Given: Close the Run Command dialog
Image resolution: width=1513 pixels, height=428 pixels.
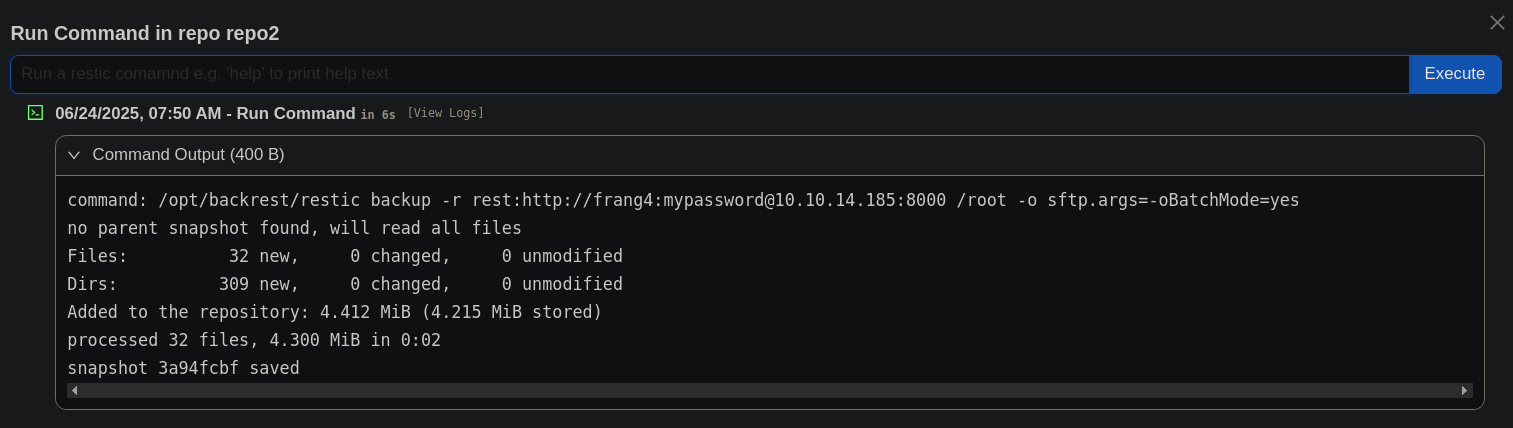Looking at the screenshot, I should pos(1497,22).
